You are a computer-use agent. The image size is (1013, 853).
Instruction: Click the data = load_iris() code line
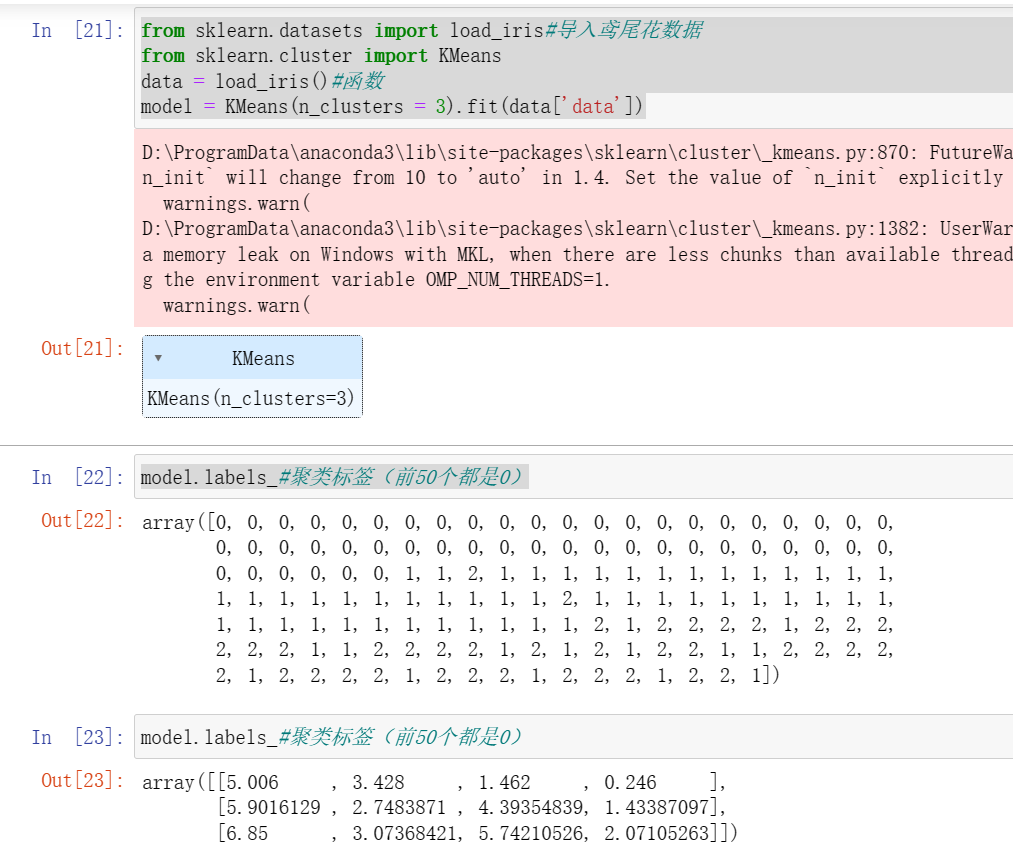(250, 81)
